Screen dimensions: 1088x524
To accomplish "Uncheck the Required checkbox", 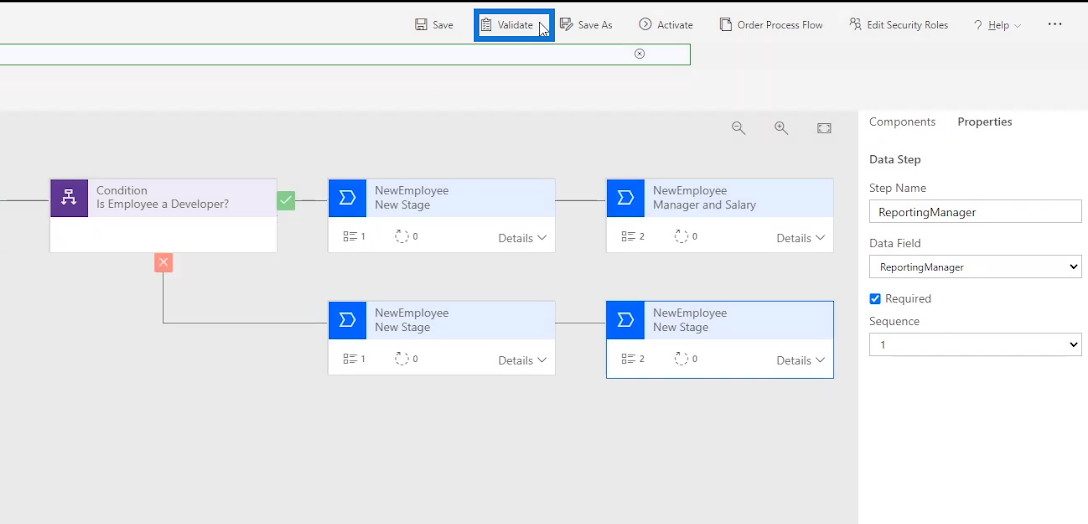I will pyautogui.click(x=875, y=298).
